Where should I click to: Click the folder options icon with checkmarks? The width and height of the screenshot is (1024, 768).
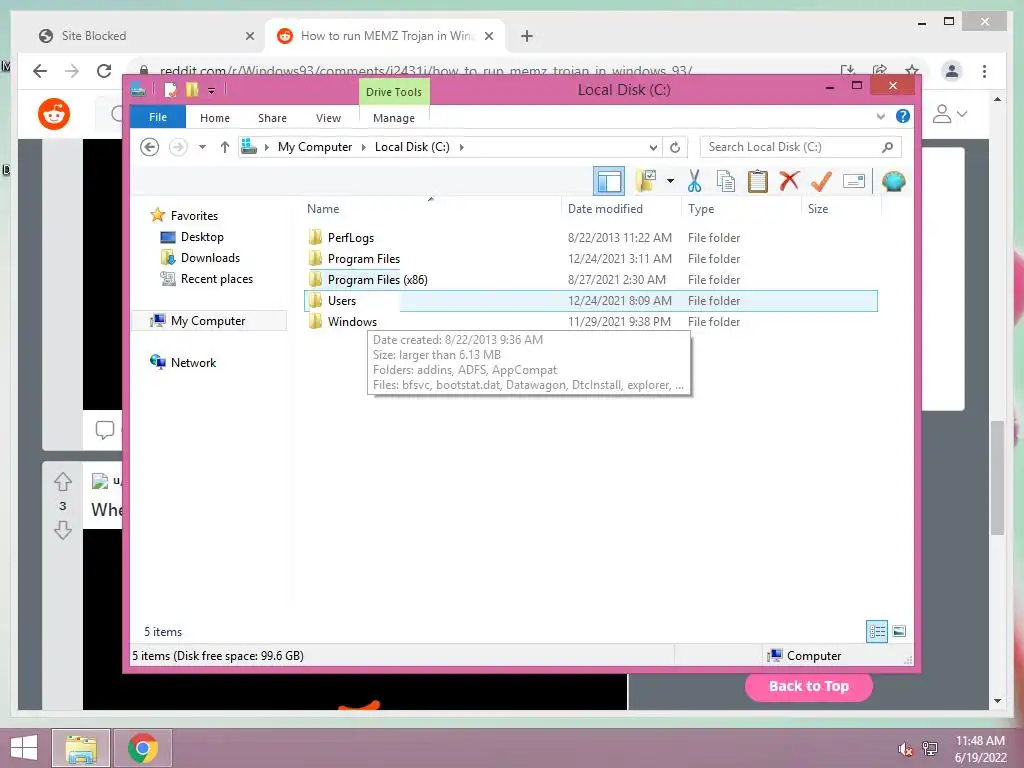(646, 180)
